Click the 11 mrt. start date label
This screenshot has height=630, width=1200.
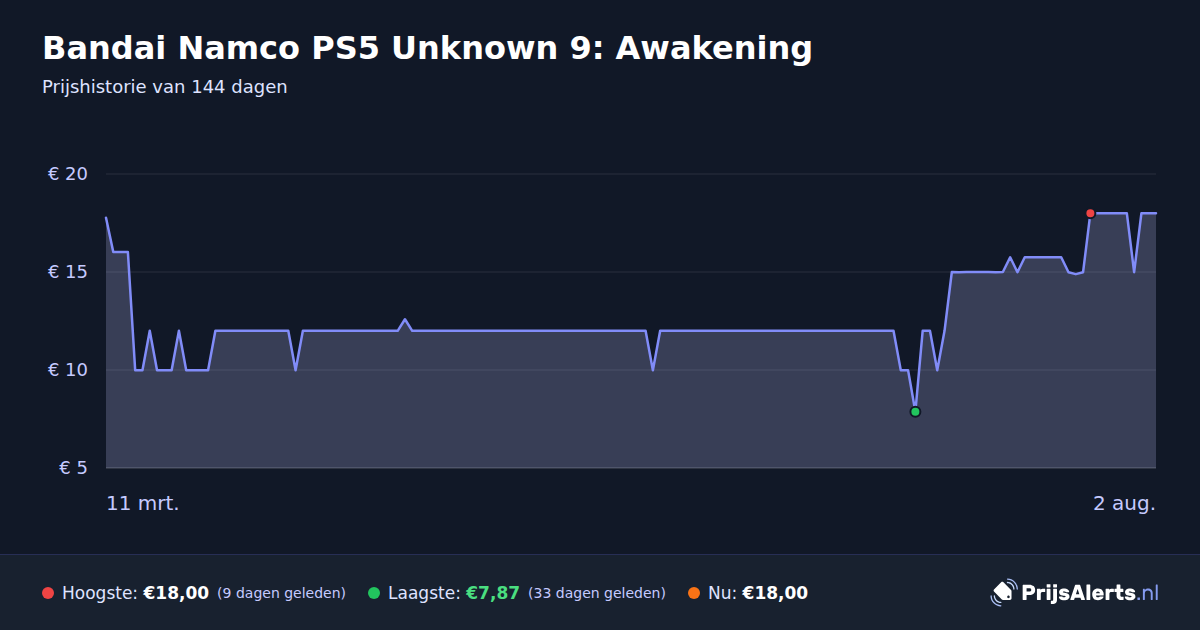coord(143,504)
